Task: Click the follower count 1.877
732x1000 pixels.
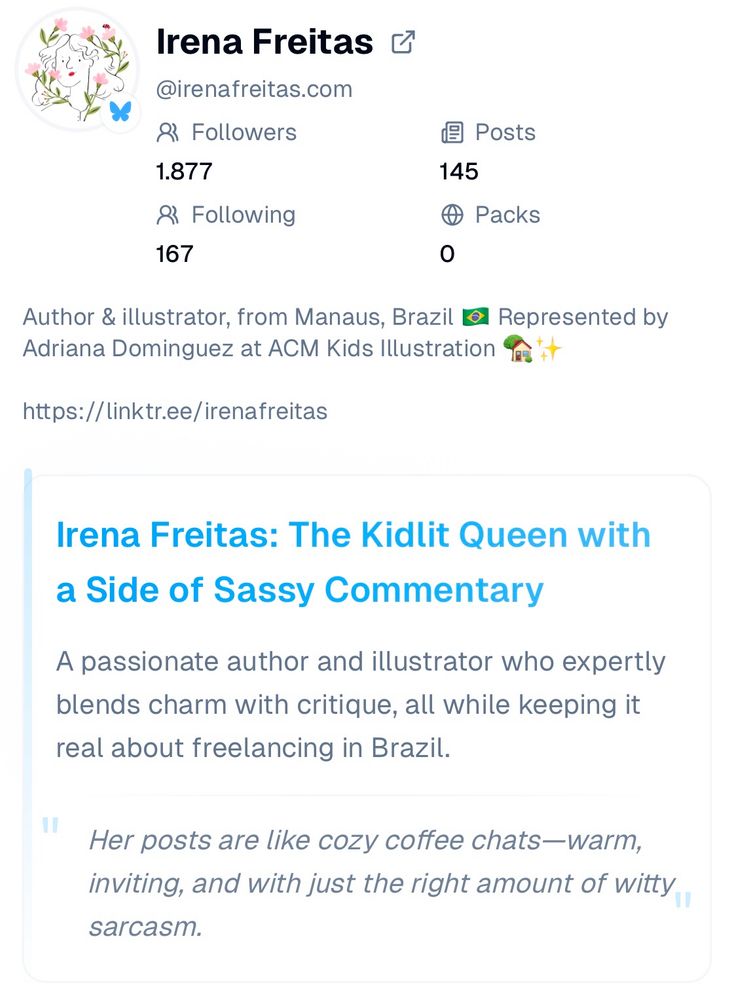Action: (184, 171)
